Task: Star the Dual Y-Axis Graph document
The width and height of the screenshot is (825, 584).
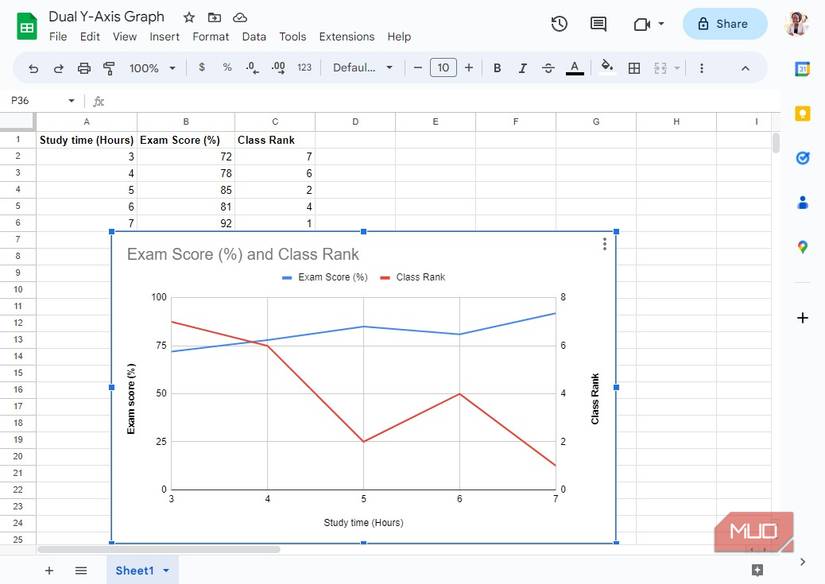Action: (187, 16)
